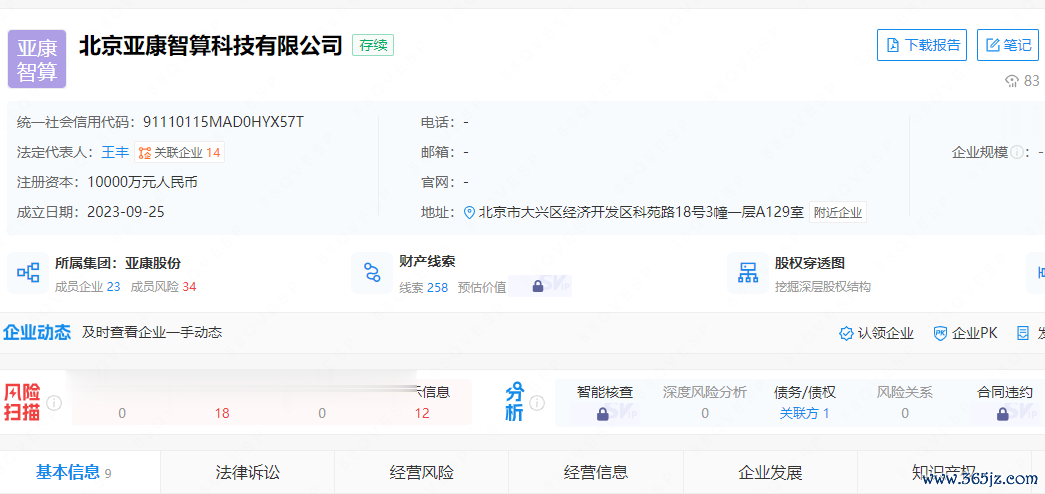Open the 笔记 notes button

[1008, 45]
